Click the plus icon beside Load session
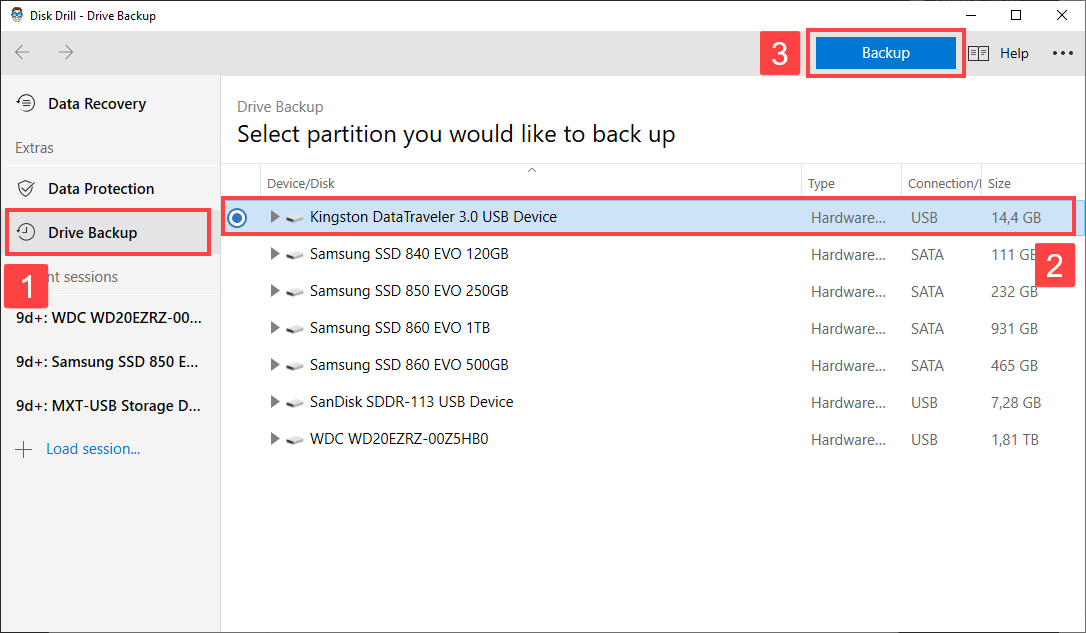 point(24,449)
